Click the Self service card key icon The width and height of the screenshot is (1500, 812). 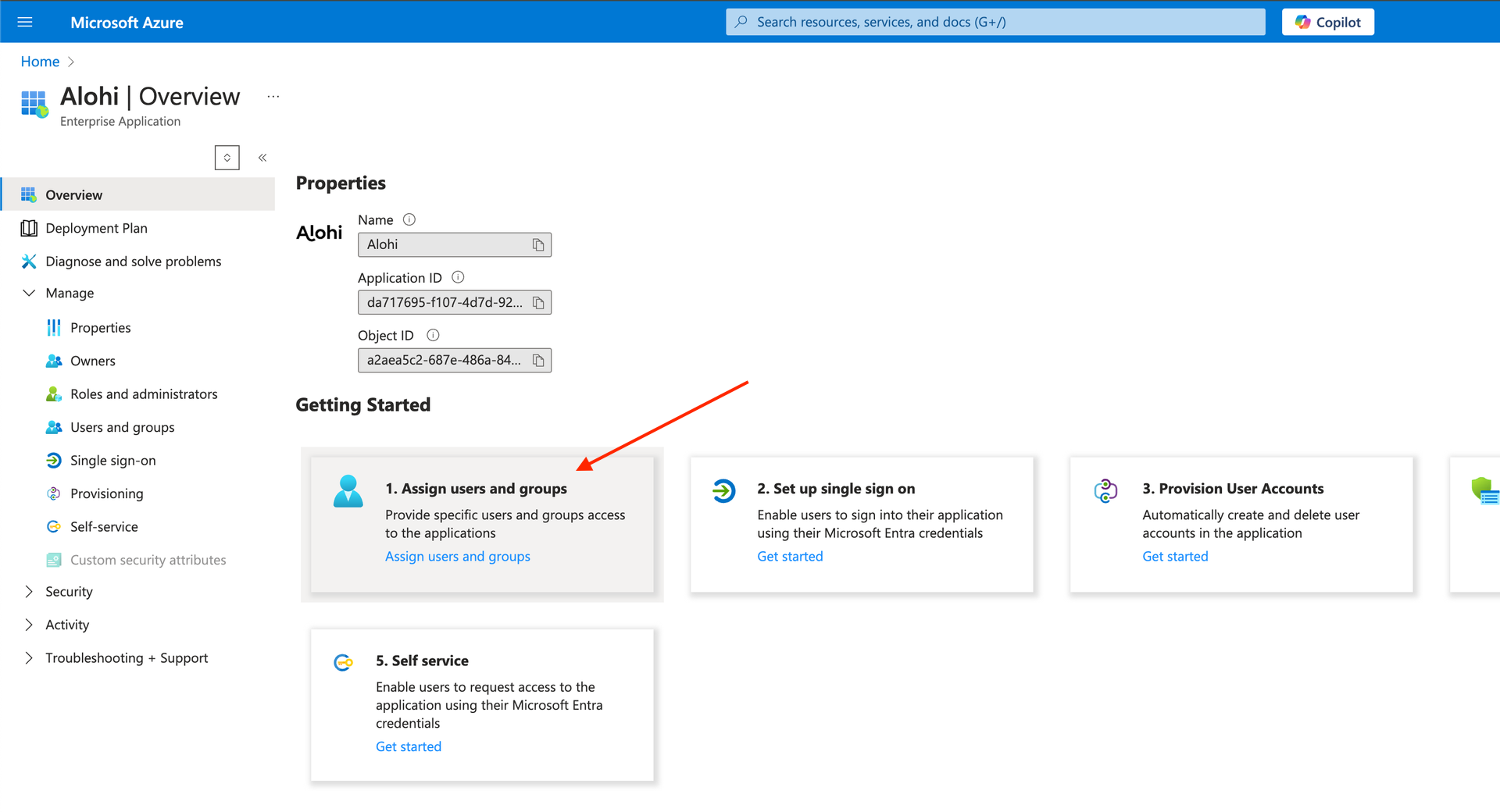point(343,663)
